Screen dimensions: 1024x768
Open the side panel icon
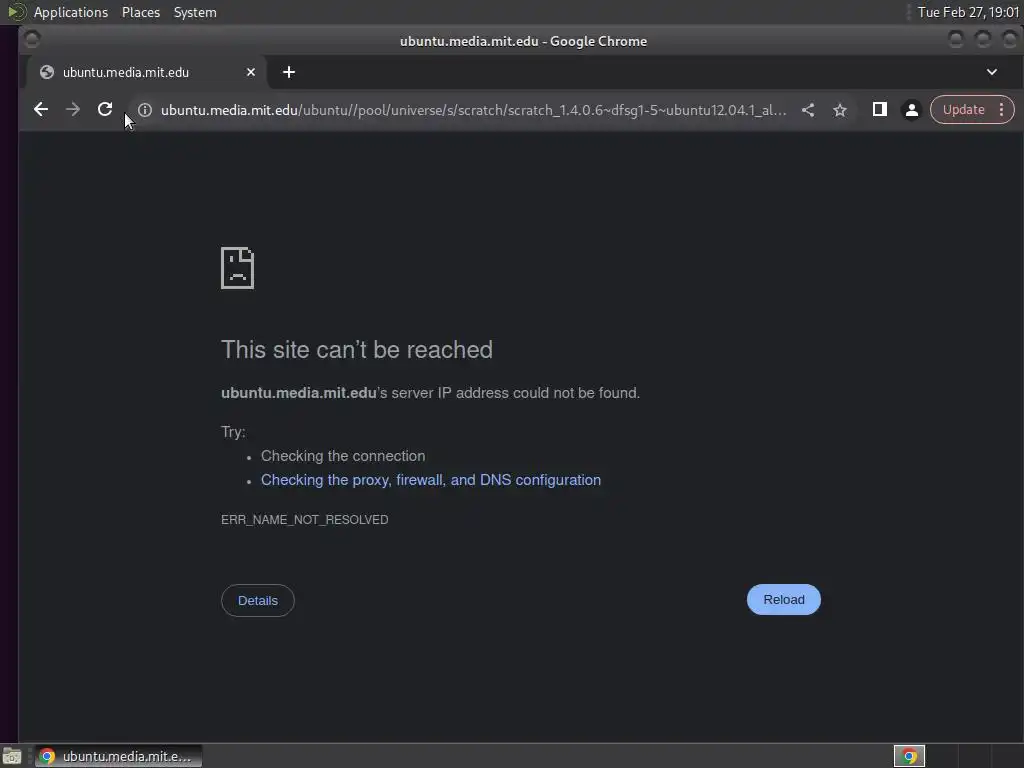tap(880, 110)
